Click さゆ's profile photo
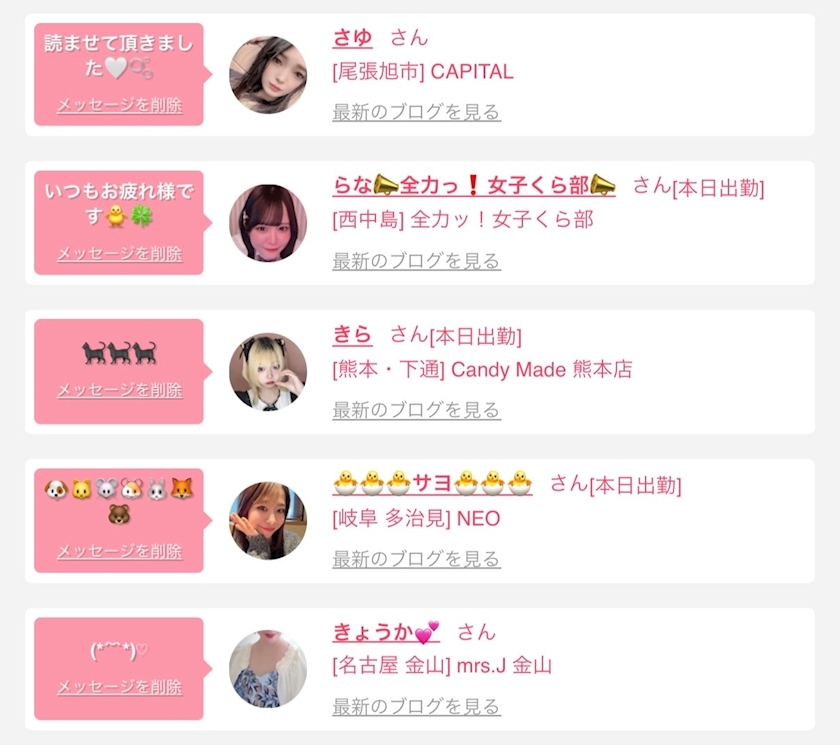The image size is (840, 745). click(268, 75)
